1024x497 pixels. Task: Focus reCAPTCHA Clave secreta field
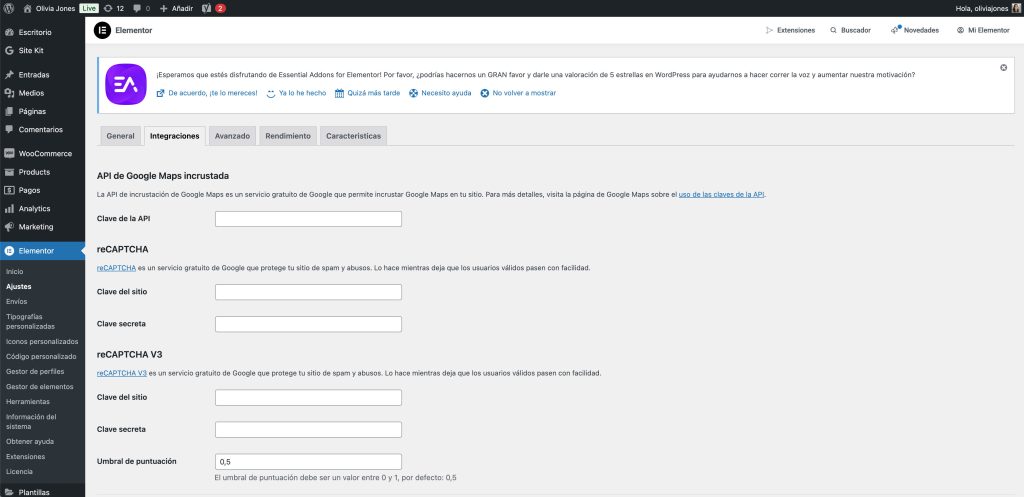coord(308,324)
